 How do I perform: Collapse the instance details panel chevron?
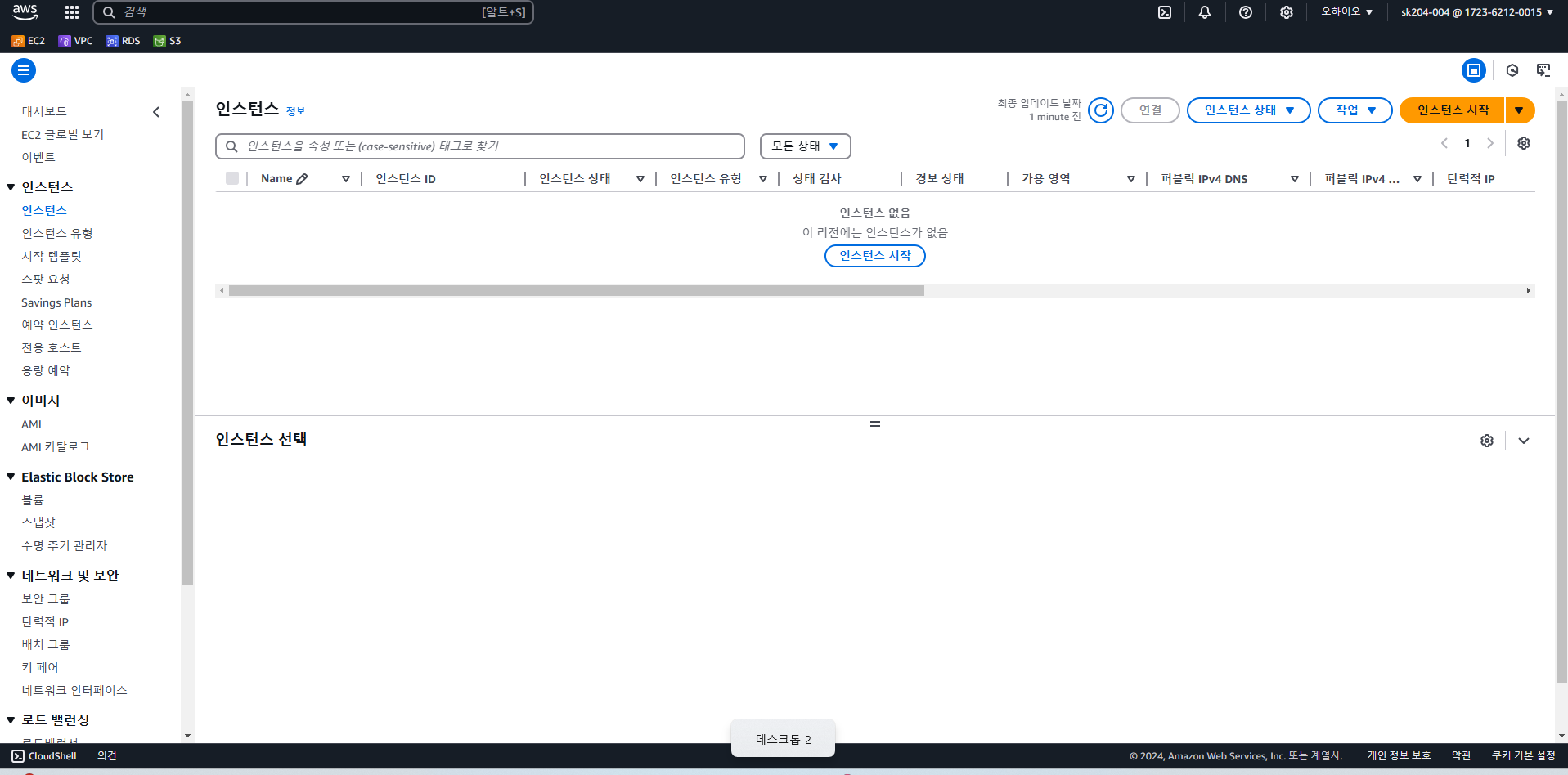[1524, 441]
